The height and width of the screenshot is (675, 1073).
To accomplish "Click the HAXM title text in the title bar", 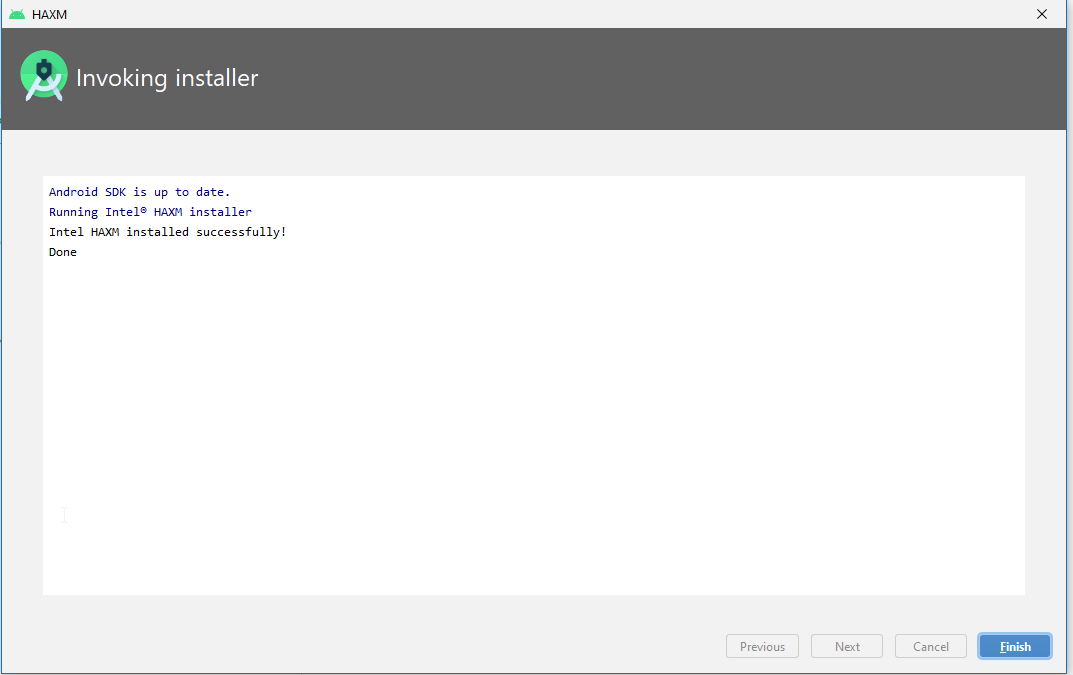I will pos(50,15).
